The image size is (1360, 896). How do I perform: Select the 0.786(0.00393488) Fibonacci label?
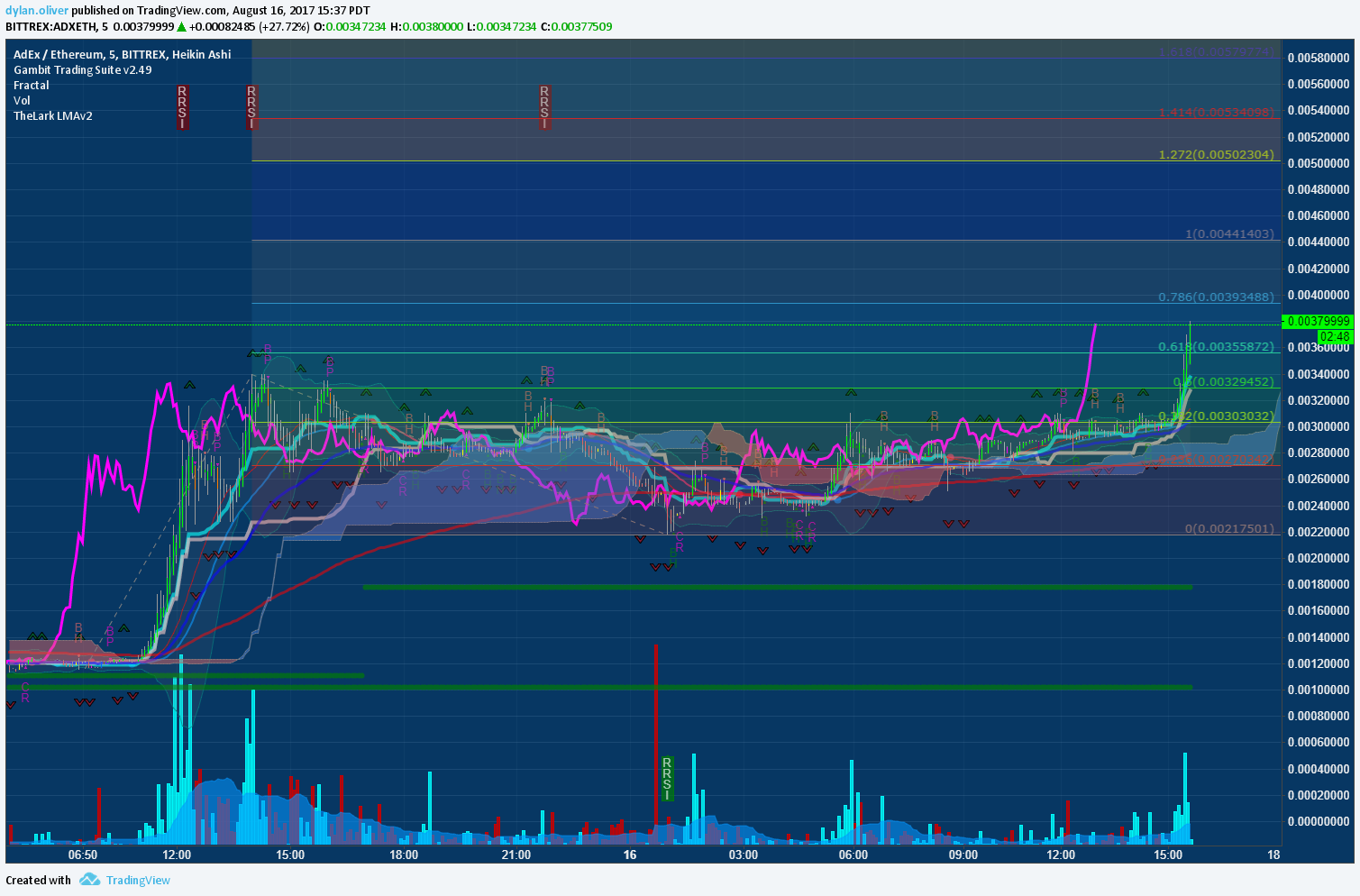pyautogui.click(x=1217, y=297)
